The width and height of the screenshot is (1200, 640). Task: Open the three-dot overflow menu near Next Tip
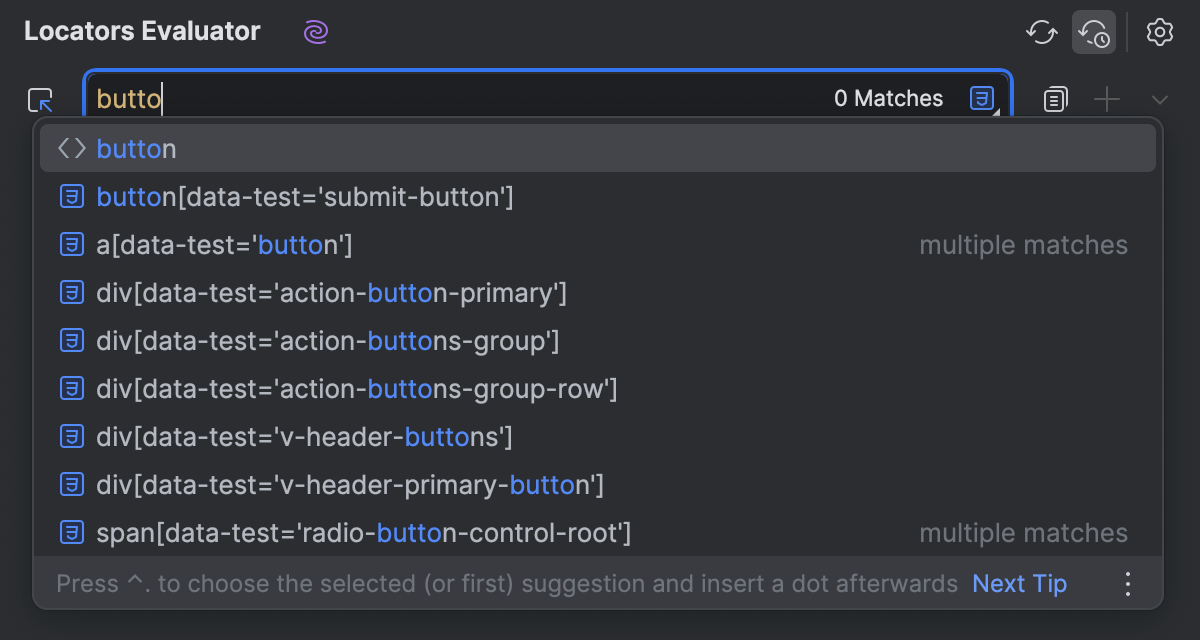point(1128,583)
